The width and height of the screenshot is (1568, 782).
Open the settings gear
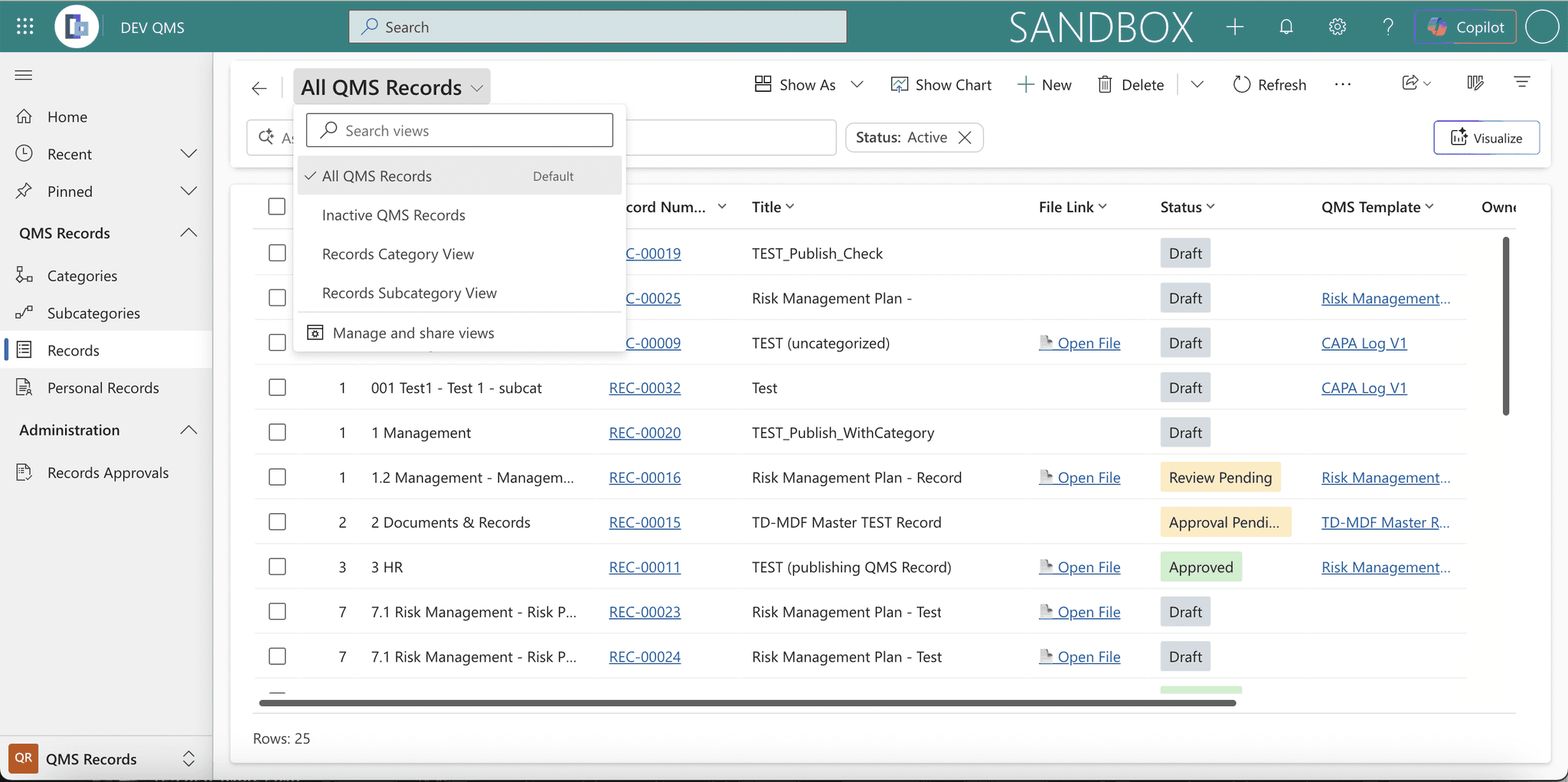coord(1338,27)
